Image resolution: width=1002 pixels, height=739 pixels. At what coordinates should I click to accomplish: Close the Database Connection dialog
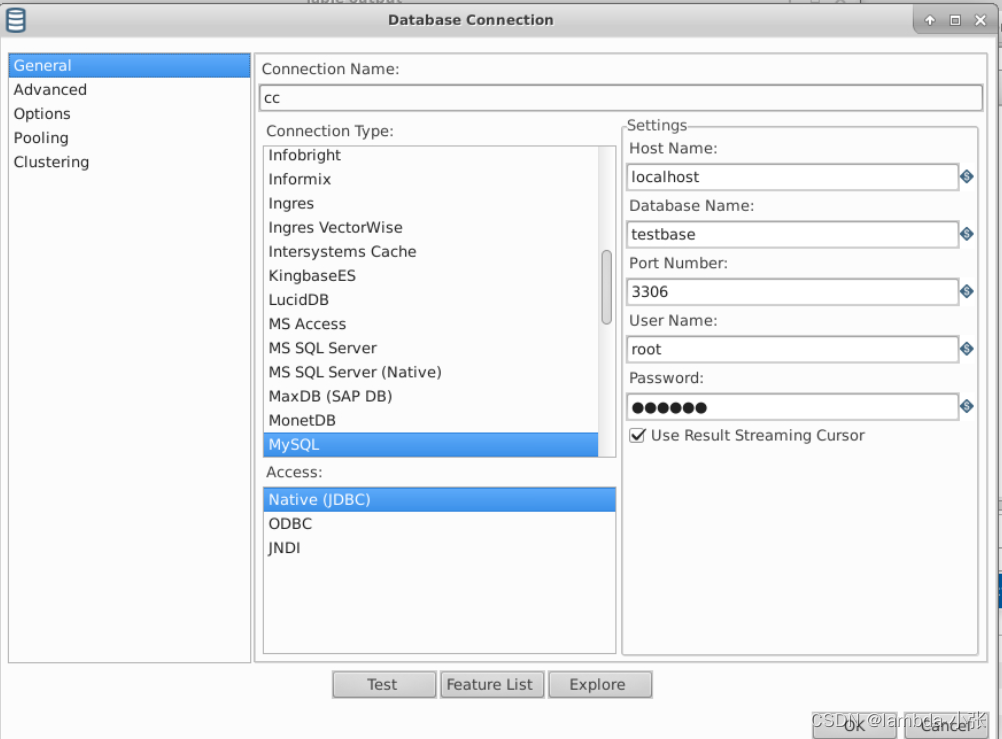click(980, 20)
